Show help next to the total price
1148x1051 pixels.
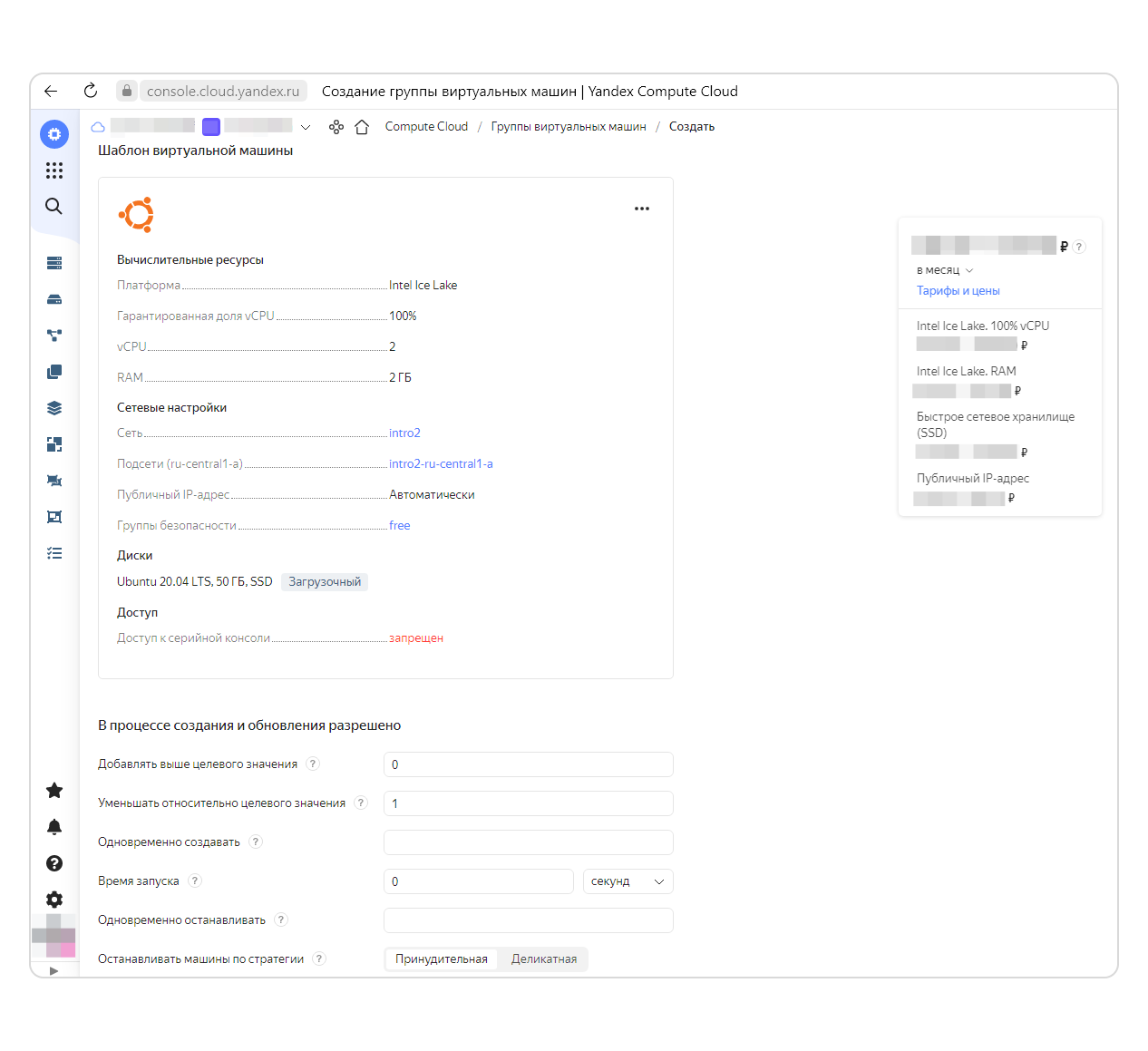point(1079,247)
